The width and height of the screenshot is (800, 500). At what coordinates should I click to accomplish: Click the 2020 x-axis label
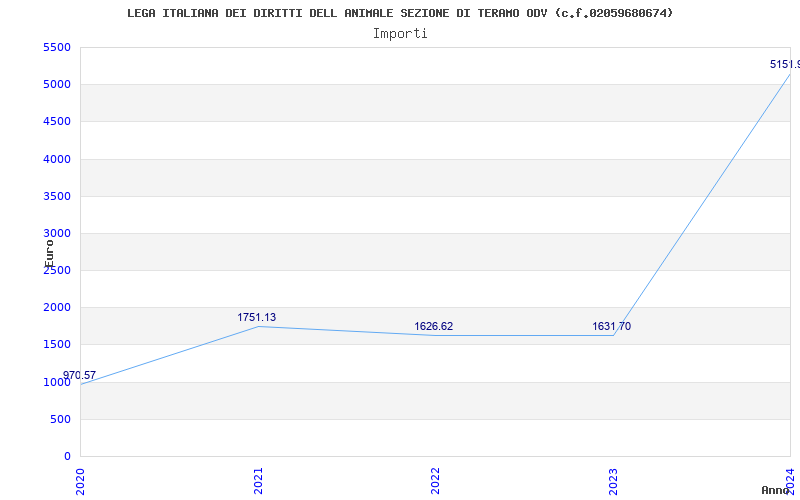click(80, 482)
